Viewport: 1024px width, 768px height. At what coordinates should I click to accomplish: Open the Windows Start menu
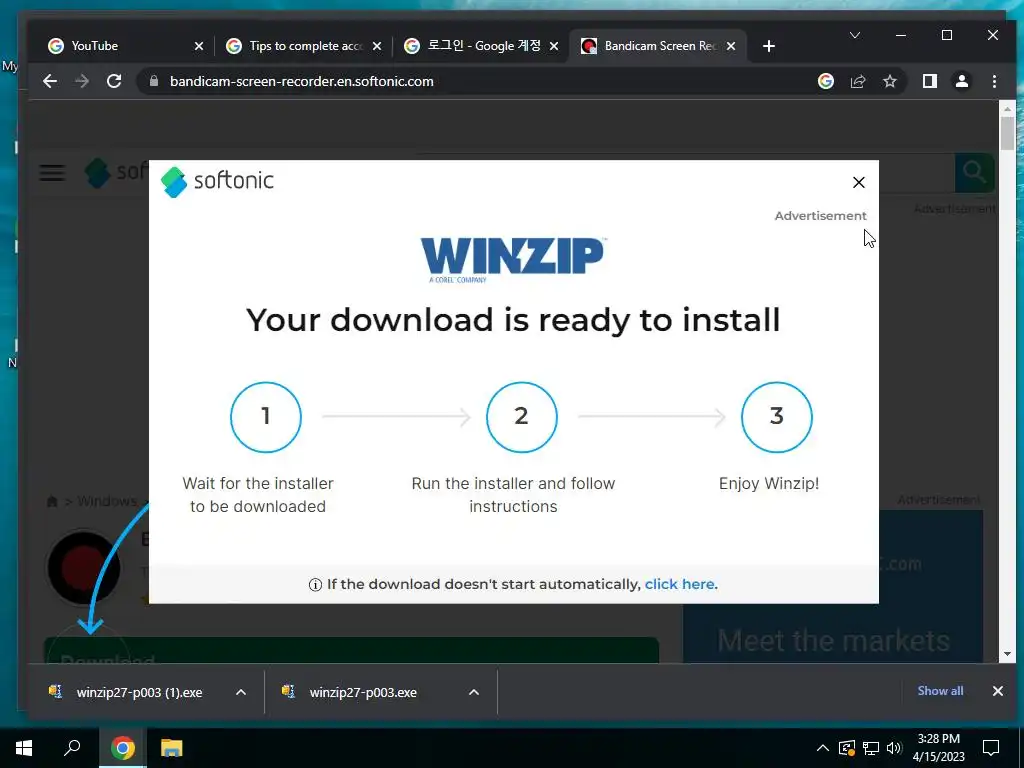[x=24, y=748]
